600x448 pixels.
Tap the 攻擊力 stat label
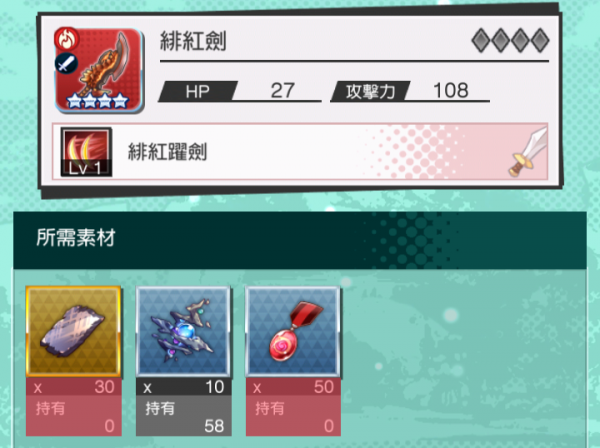coord(370,91)
